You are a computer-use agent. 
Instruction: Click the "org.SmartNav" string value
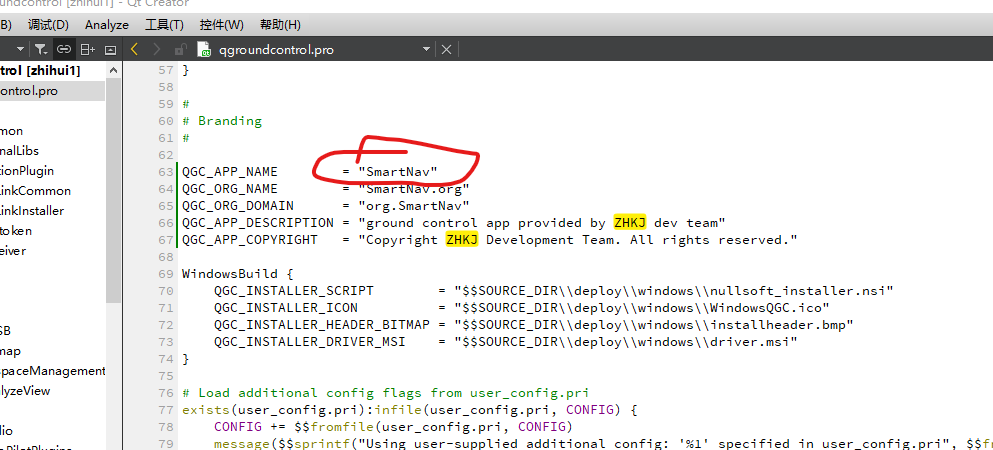414,206
